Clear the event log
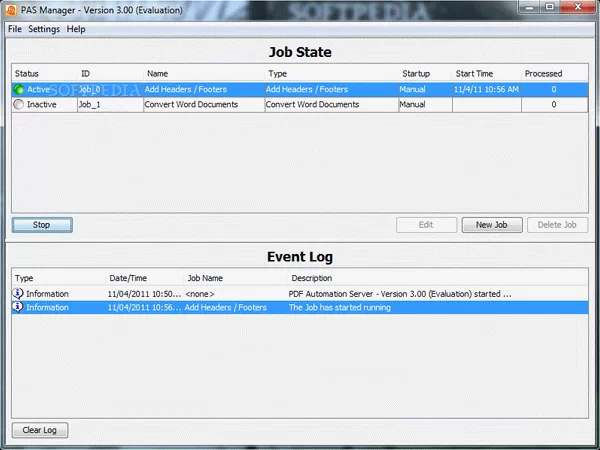 click(40, 430)
